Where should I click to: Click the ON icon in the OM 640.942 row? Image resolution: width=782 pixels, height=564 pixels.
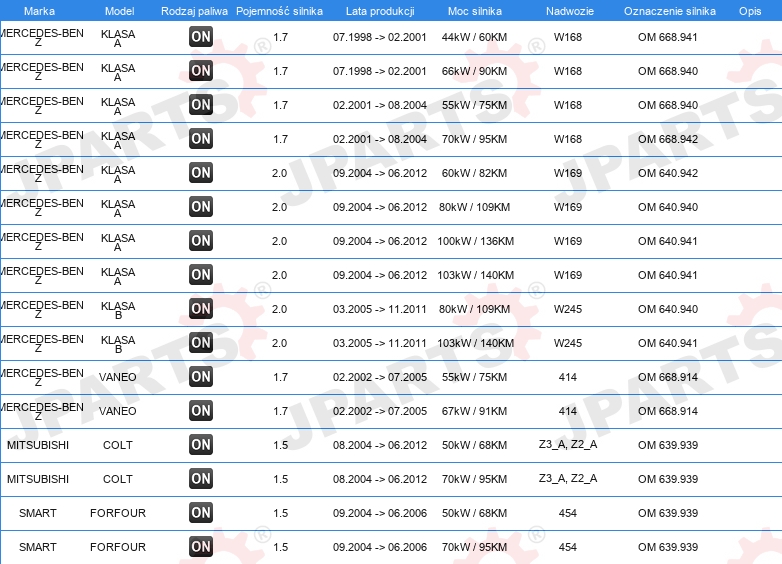click(x=201, y=173)
